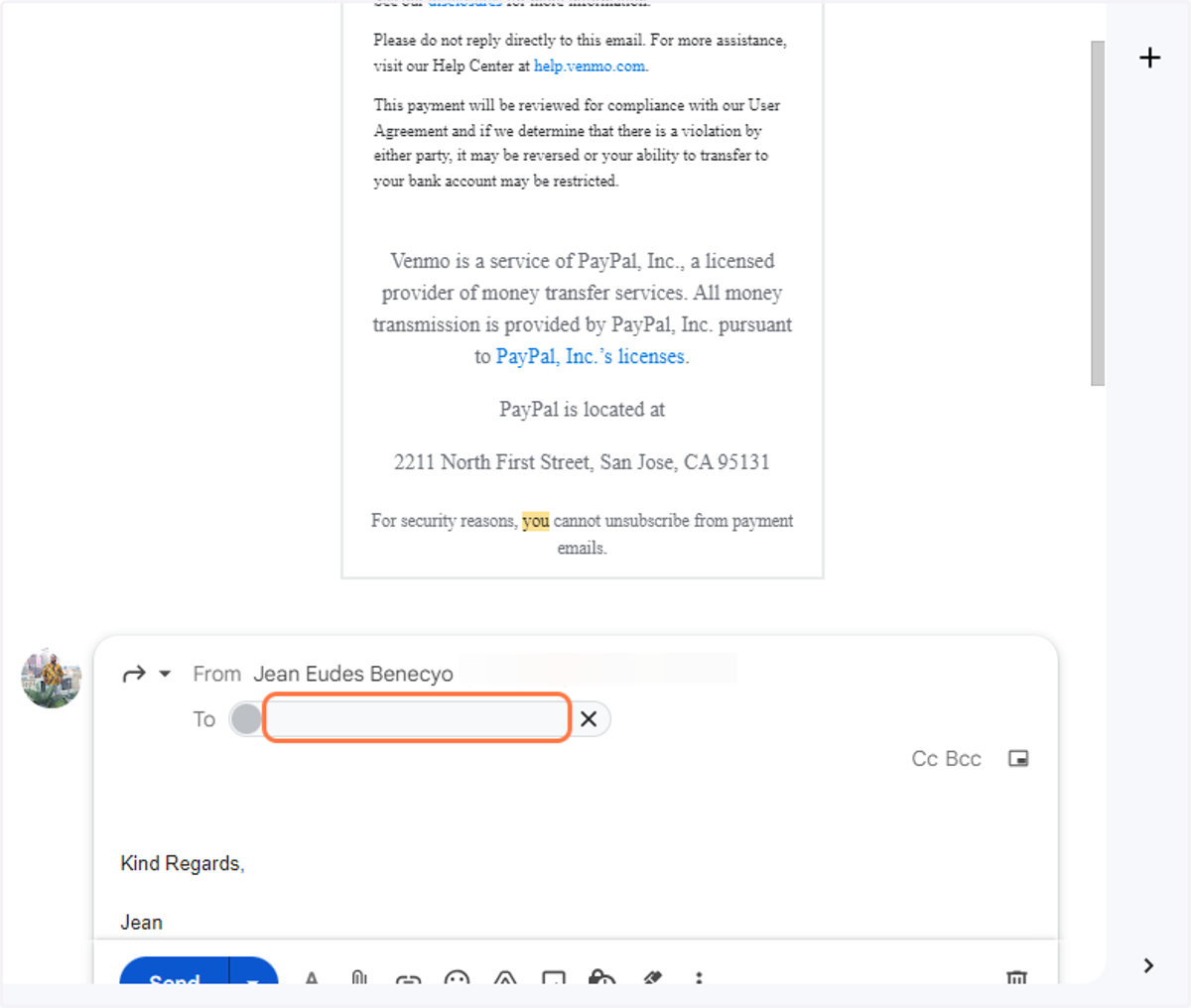Toggle confidential mode lock-clock icon
This screenshot has height=1008, width=1191.
pos(601,978)
